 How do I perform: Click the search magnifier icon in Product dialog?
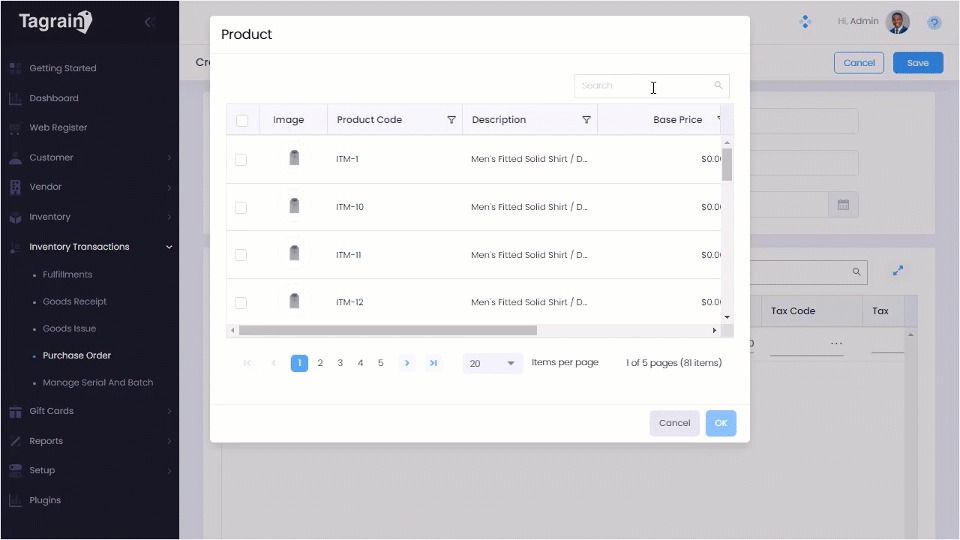point(718,86)
